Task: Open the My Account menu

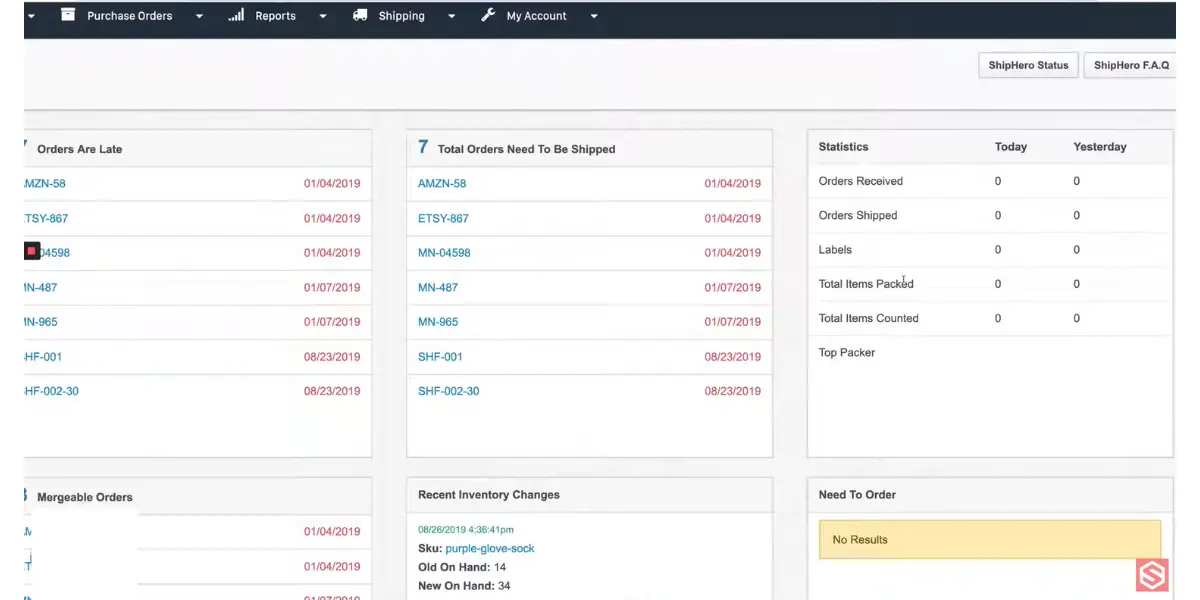Action: tap(536, 16)
